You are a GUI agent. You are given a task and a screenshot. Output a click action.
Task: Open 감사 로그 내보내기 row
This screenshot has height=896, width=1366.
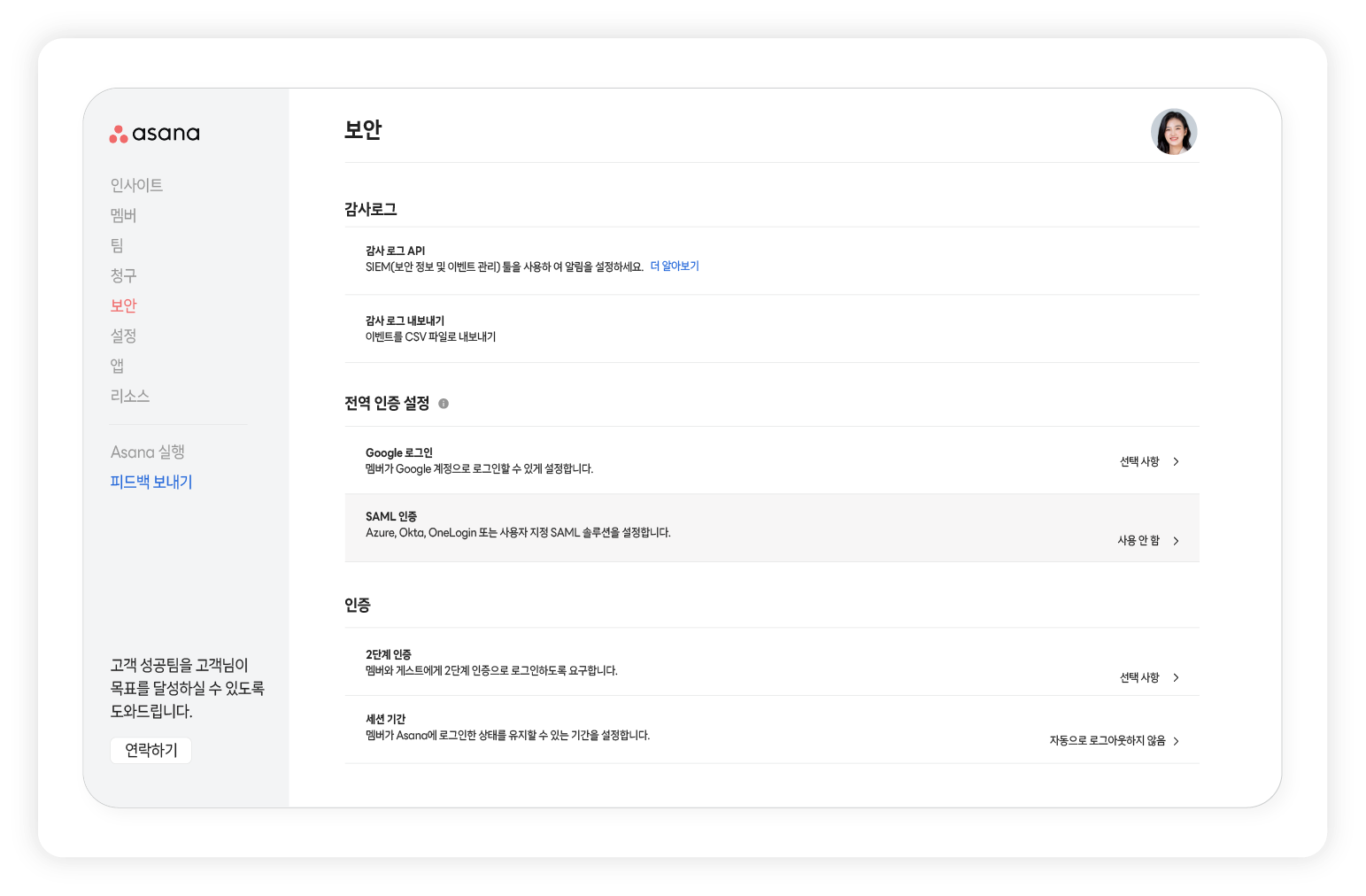[x=431, y=328]
